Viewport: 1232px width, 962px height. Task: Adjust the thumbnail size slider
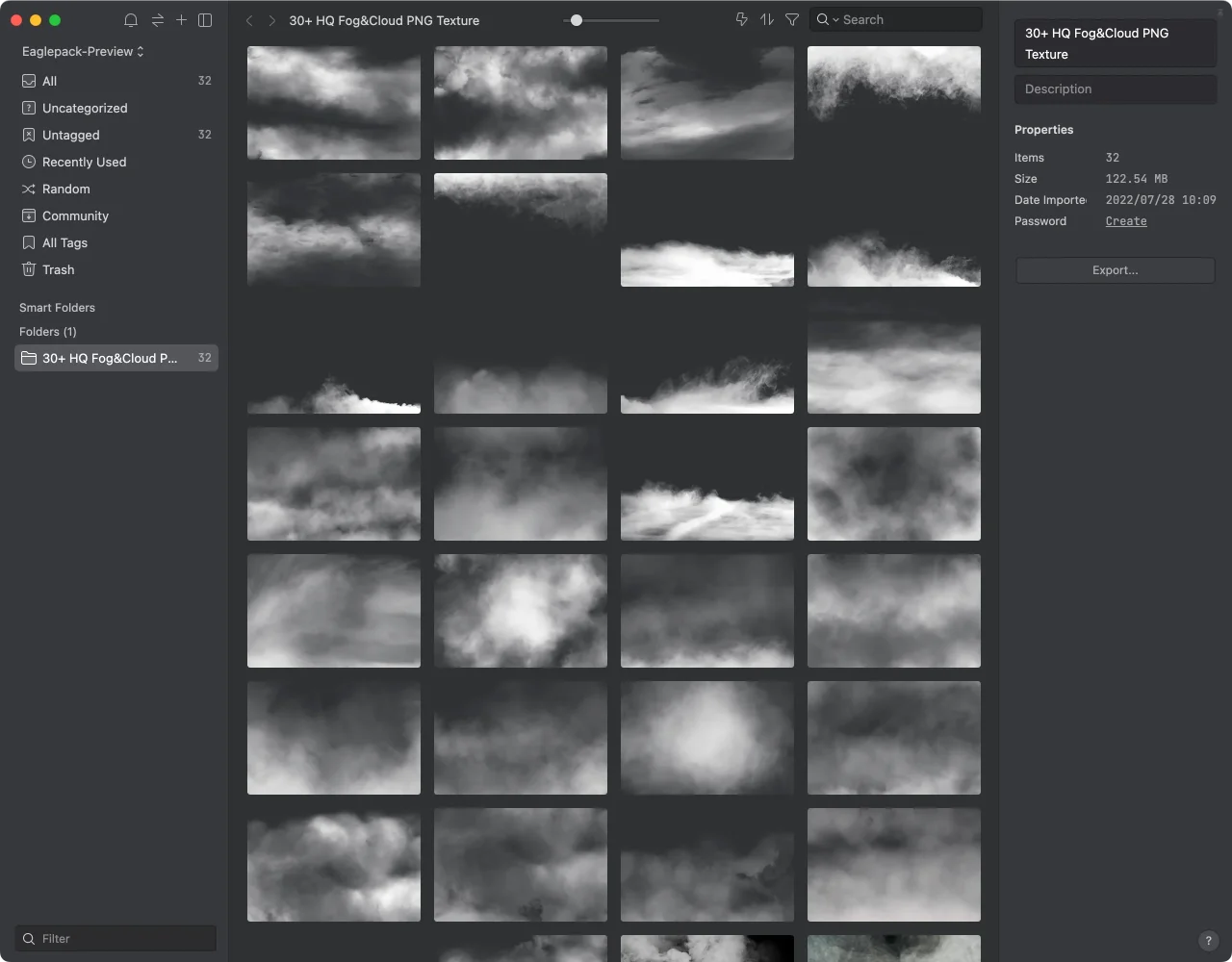click(x=577, y=20)
